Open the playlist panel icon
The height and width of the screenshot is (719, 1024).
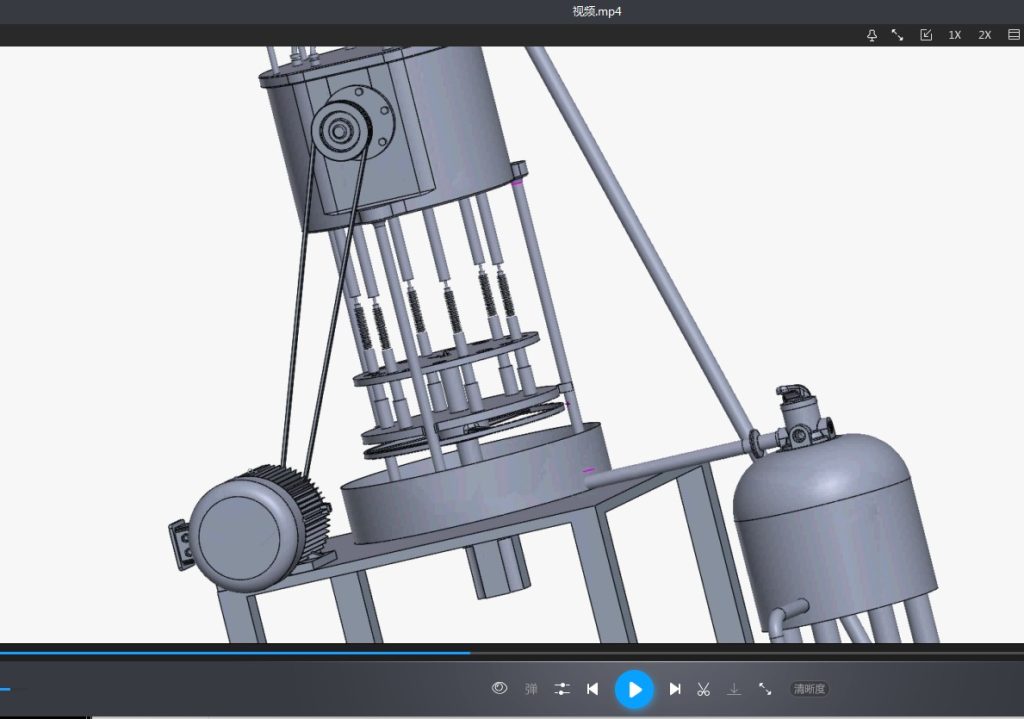(1013, 35)
